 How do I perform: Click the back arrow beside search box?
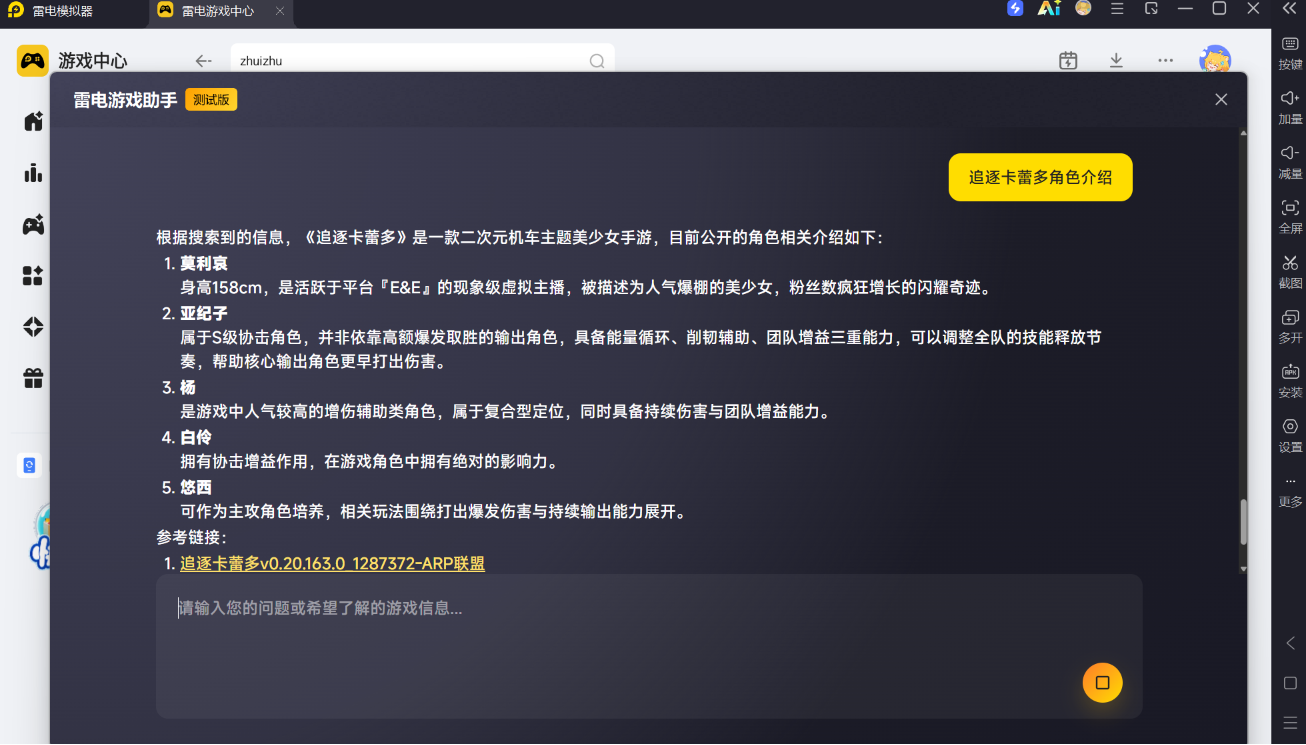[203, 61]
